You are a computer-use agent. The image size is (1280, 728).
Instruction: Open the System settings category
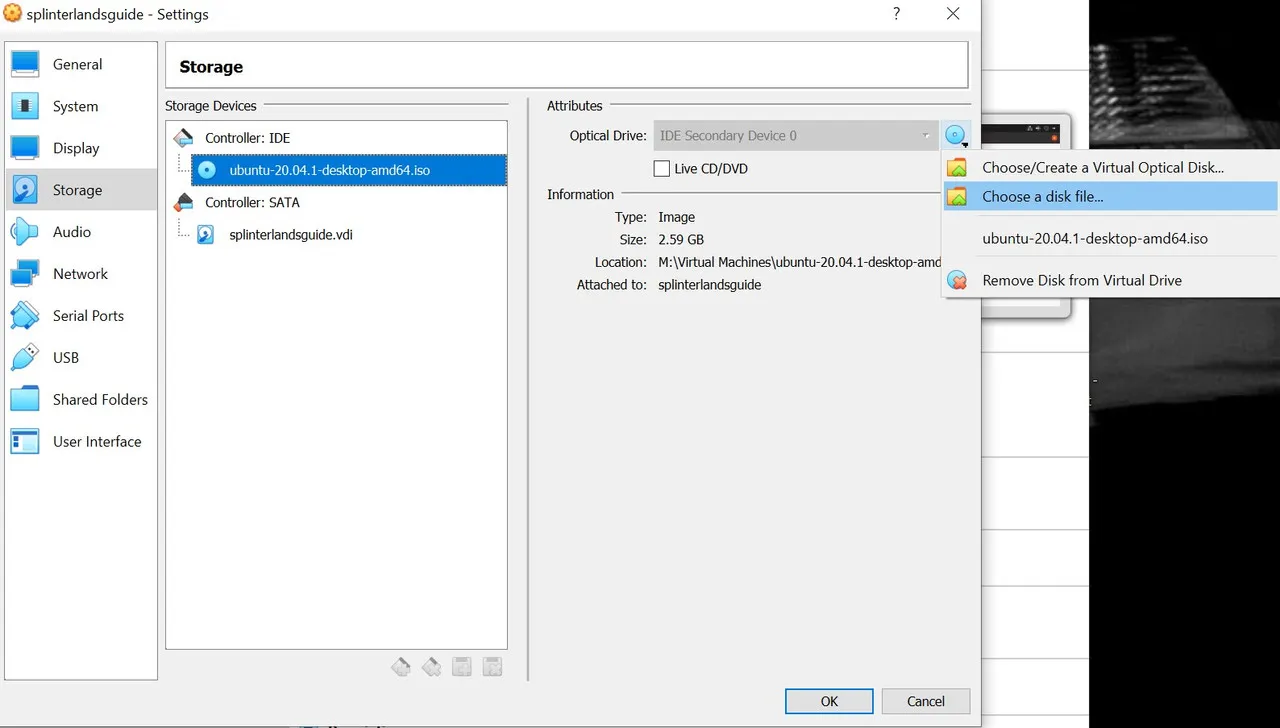(x=80, y=106)
